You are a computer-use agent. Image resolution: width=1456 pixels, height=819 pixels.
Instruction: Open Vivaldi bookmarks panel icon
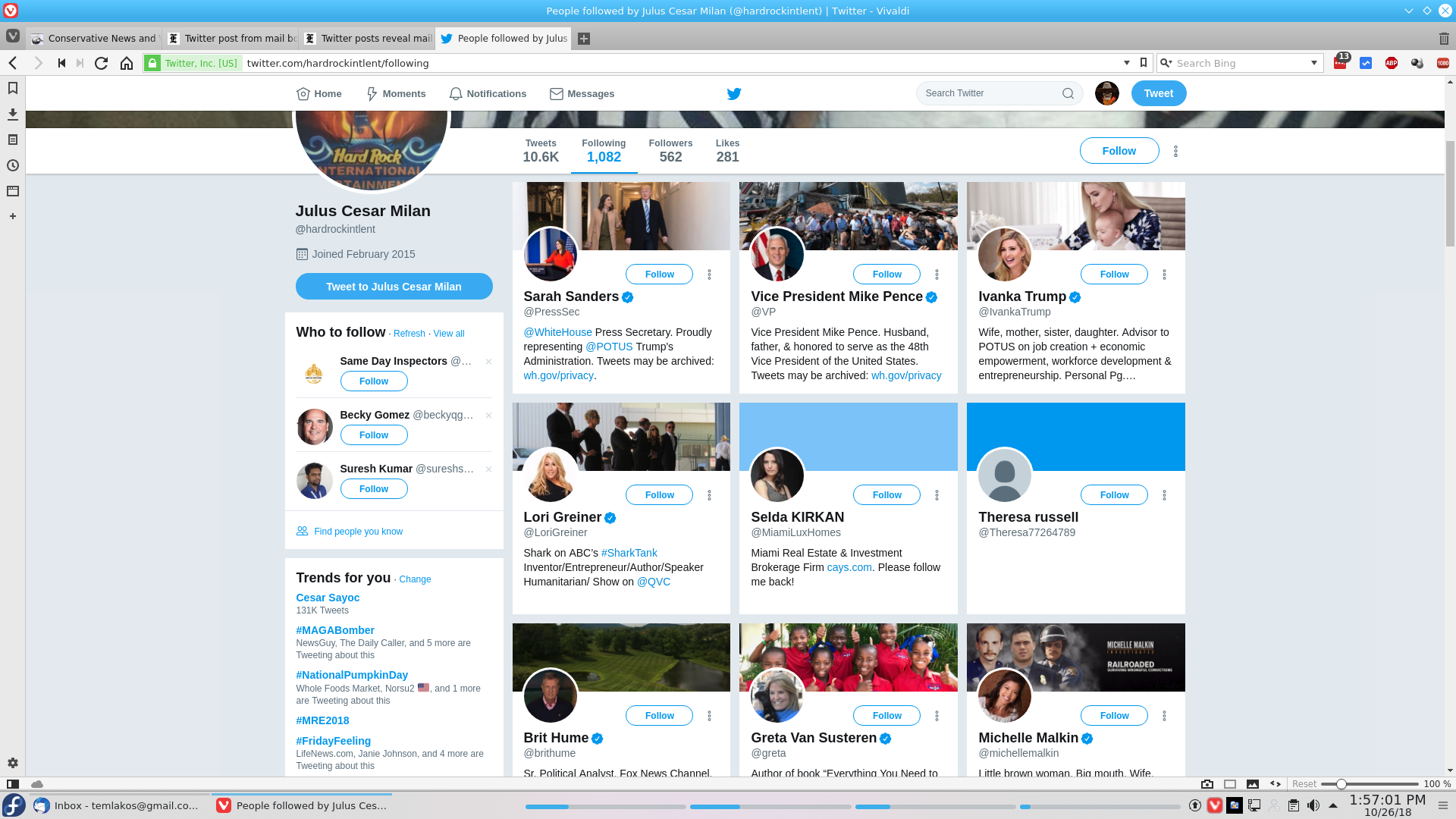(x=13, y=89)
